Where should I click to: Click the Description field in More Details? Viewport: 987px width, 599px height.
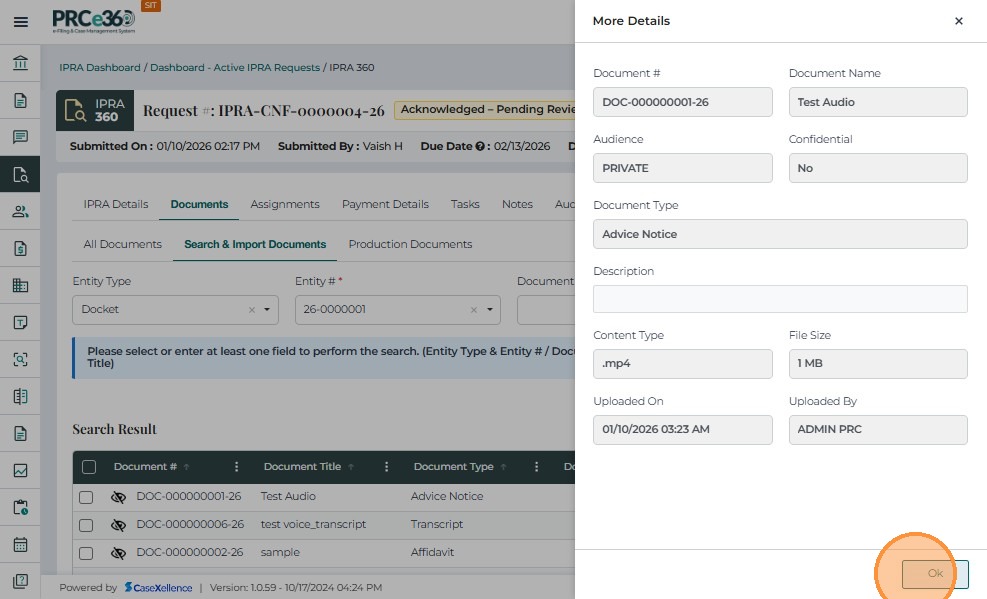[780, 299]
